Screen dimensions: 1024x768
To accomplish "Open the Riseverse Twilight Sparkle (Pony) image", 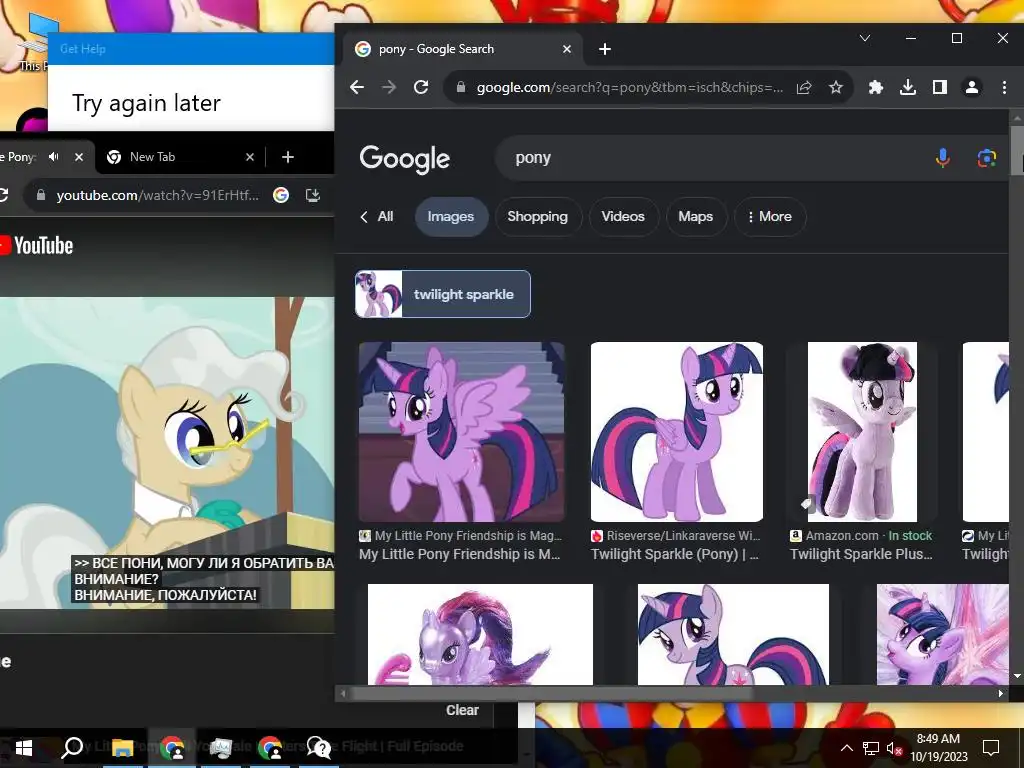I will tap(677, 432).
